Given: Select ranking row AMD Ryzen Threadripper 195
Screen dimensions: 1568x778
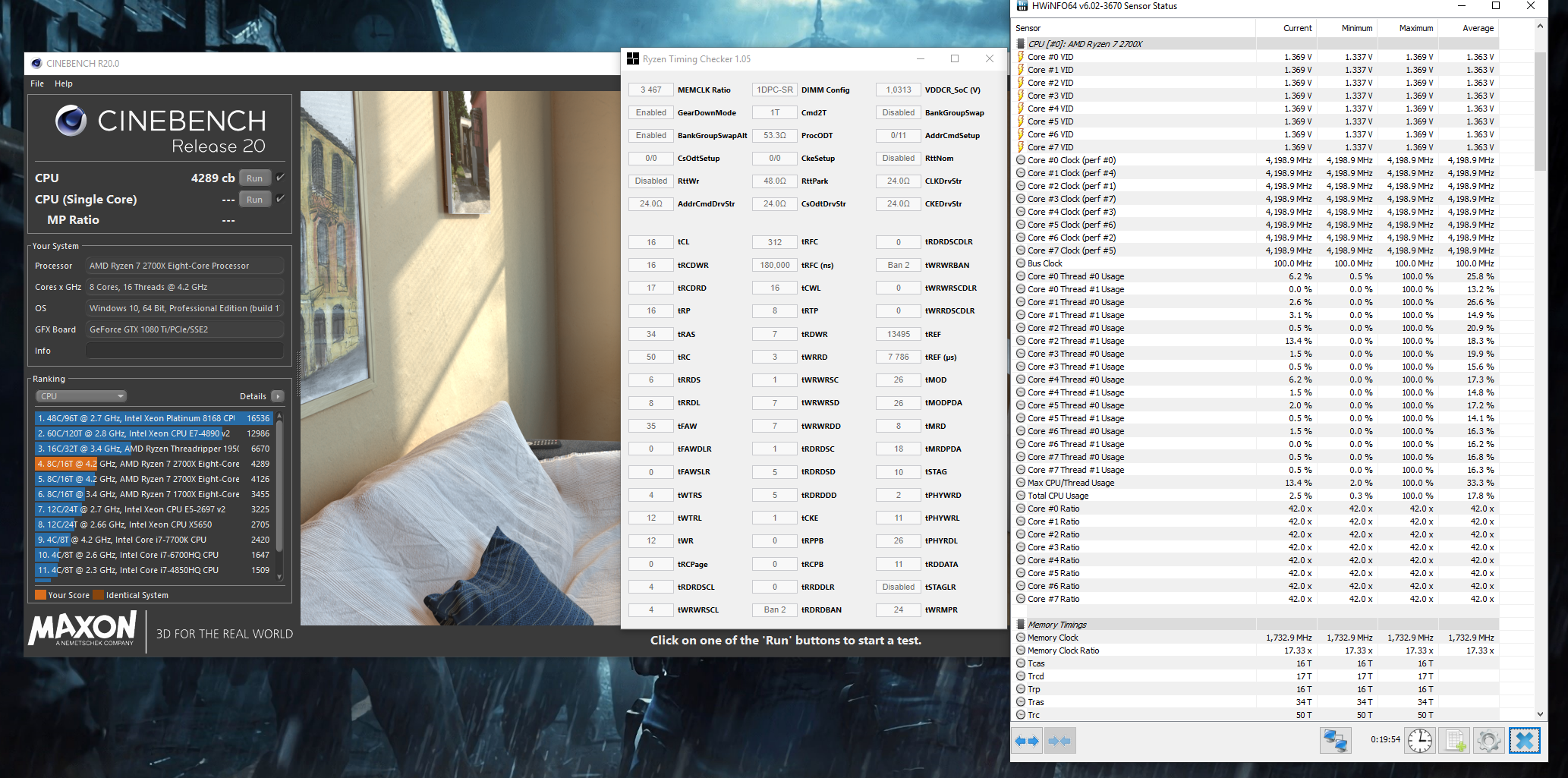Looking at the screenshot, I should pos(153,449).
